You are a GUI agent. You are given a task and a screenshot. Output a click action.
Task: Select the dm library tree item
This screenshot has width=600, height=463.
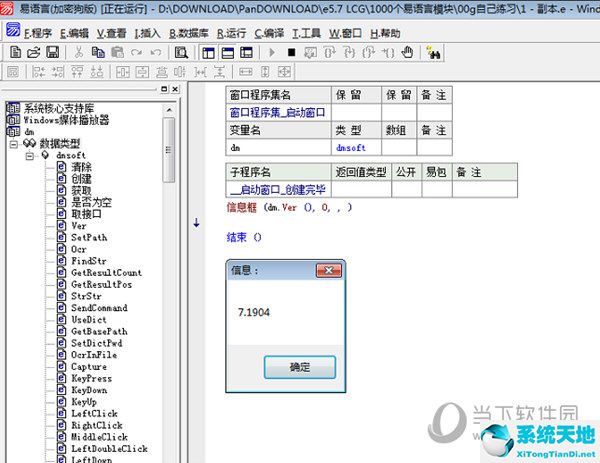click(29, 132)
